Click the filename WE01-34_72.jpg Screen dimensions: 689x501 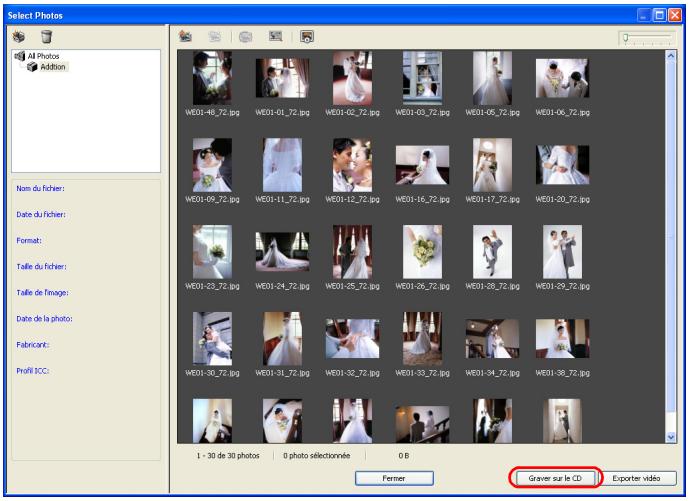pyautogui.click(x=492, y=373)
